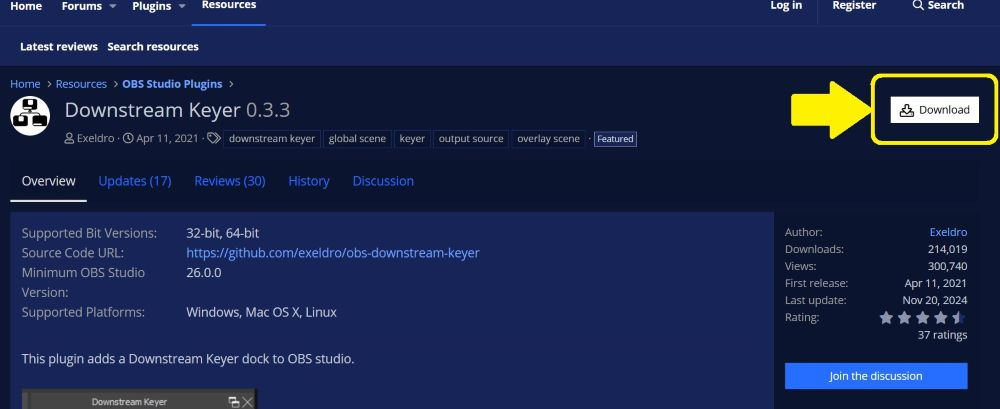Expand the Plugins dropdown arrow
The width and height of the screenshot is (1000, 409).
(x=181, y=6)
